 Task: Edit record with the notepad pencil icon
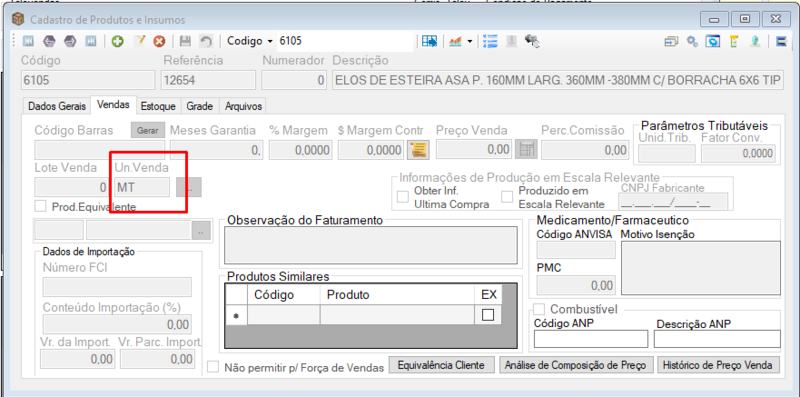tap(139, 41)
